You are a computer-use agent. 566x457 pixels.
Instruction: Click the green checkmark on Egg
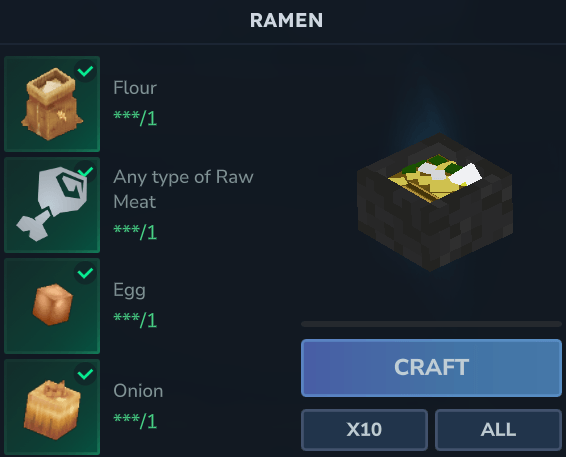coord(86,273)
